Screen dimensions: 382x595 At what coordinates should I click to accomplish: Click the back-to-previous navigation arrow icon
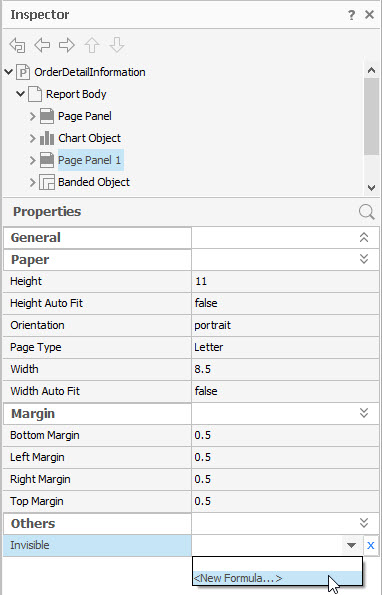tap(17, 45)
